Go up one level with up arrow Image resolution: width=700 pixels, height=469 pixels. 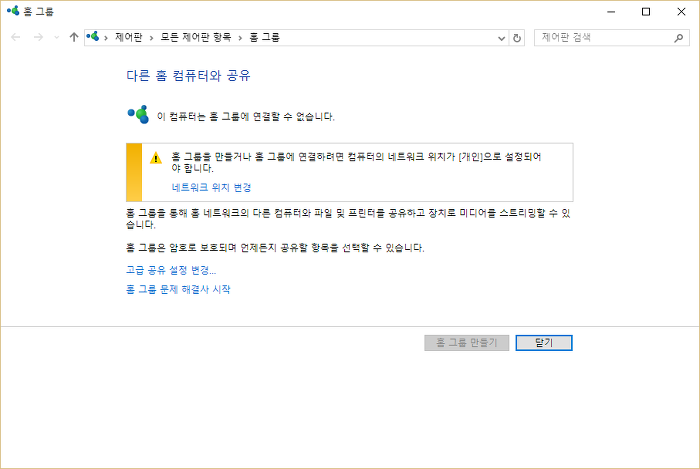tap(74, 37)
